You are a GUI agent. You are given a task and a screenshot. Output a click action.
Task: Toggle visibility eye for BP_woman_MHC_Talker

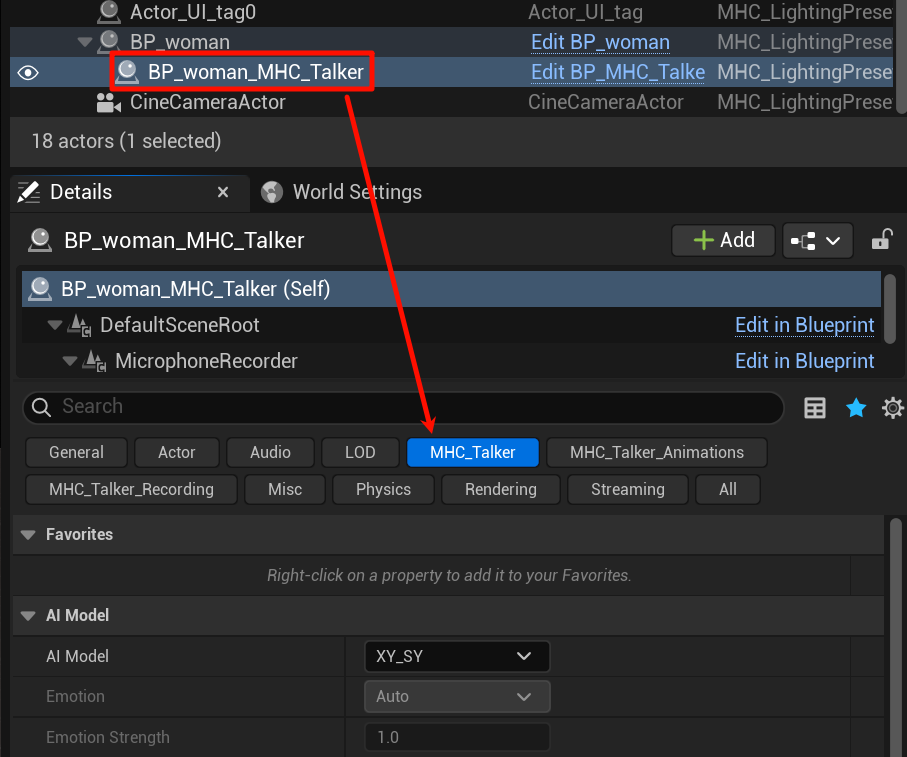pyautogui.click(x=28, y=73)
